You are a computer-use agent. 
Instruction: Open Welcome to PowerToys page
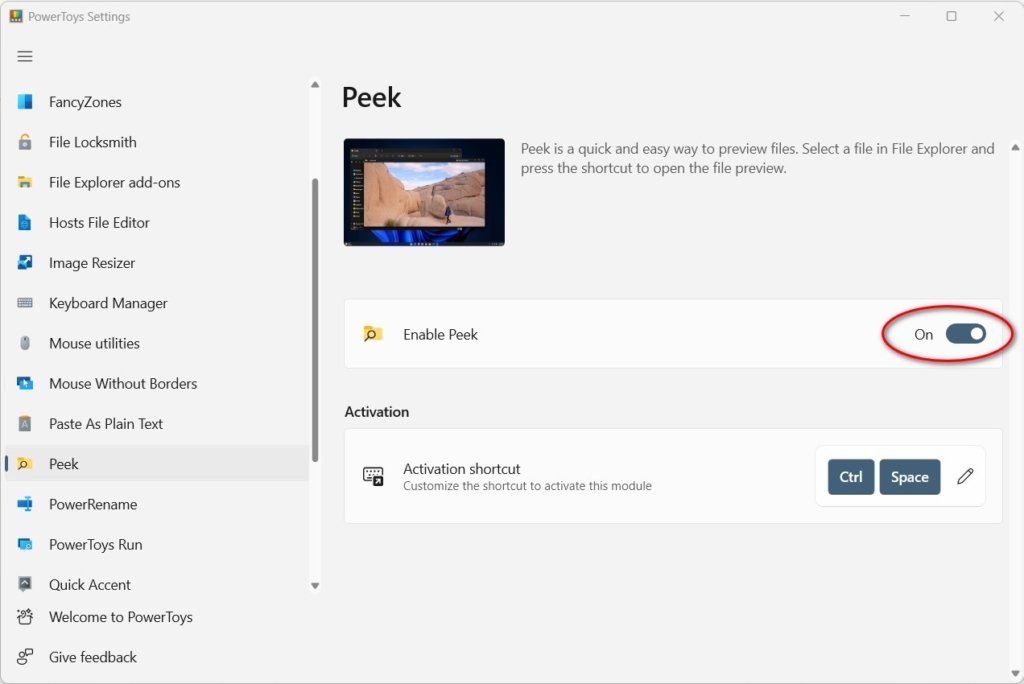click(121, 617)
